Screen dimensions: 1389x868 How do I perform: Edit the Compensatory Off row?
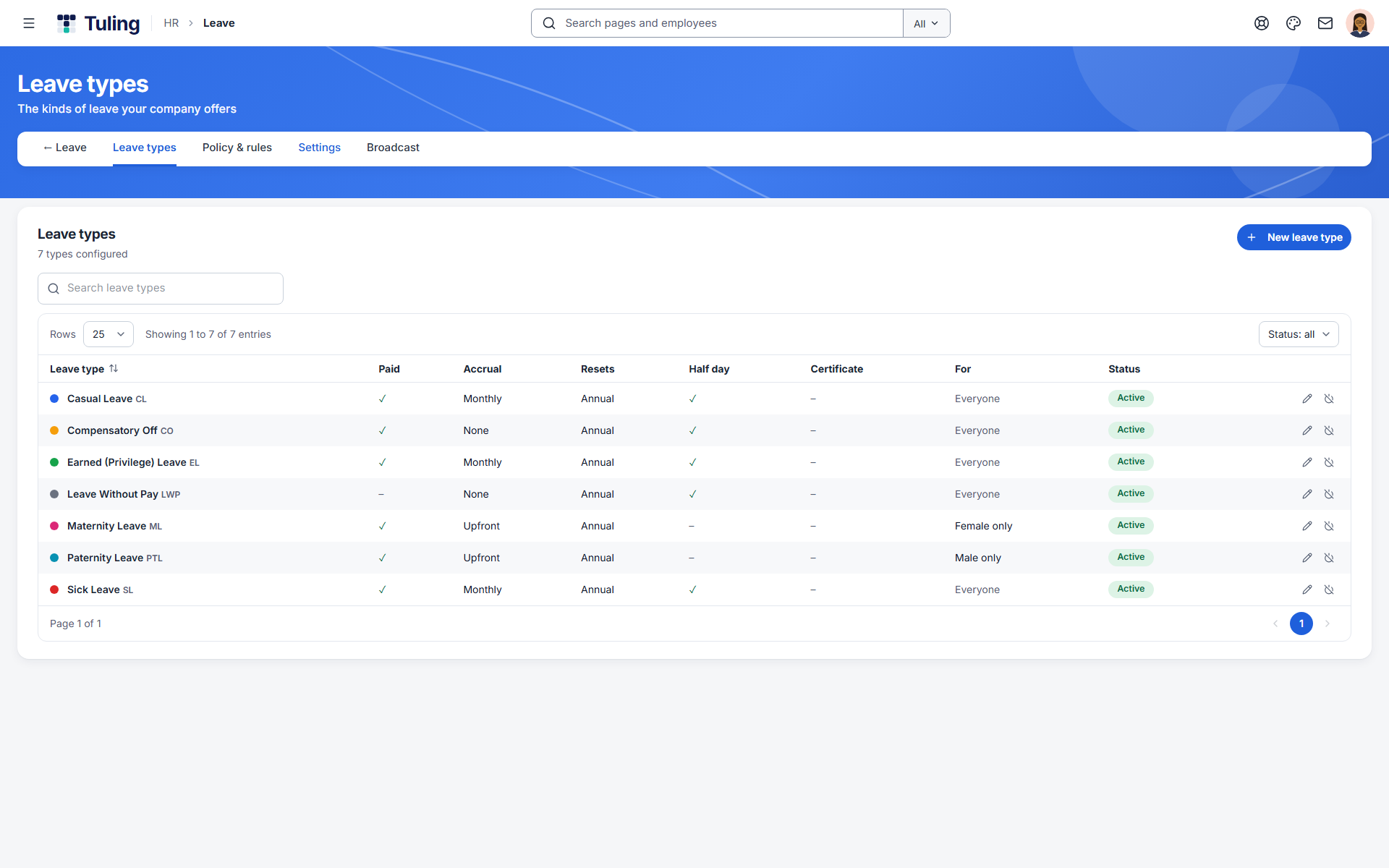pyautogui.click(x=1307, y=430)
